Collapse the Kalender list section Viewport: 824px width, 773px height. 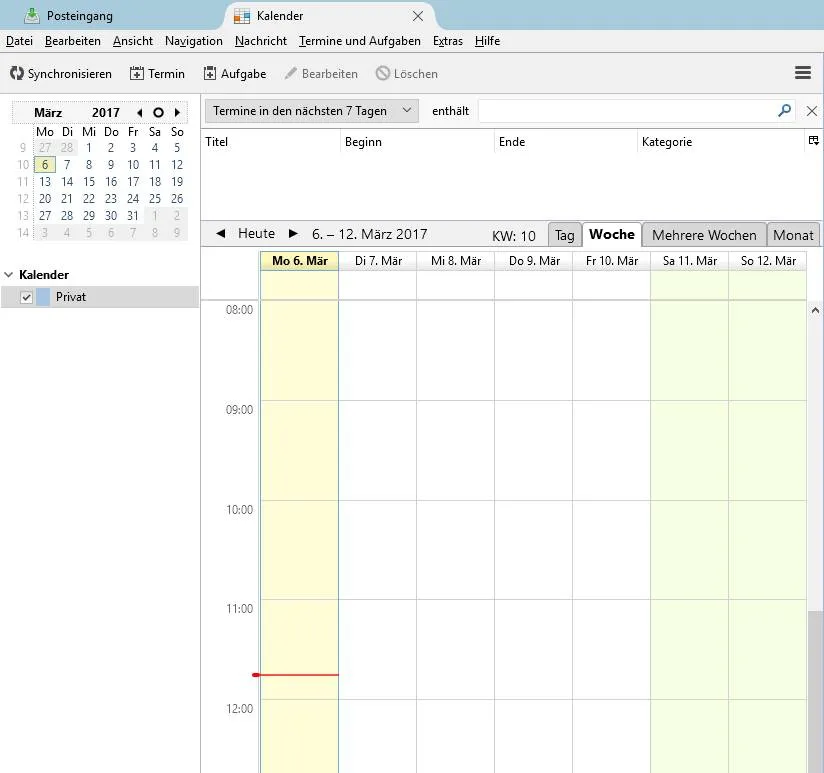pos(8,275)
